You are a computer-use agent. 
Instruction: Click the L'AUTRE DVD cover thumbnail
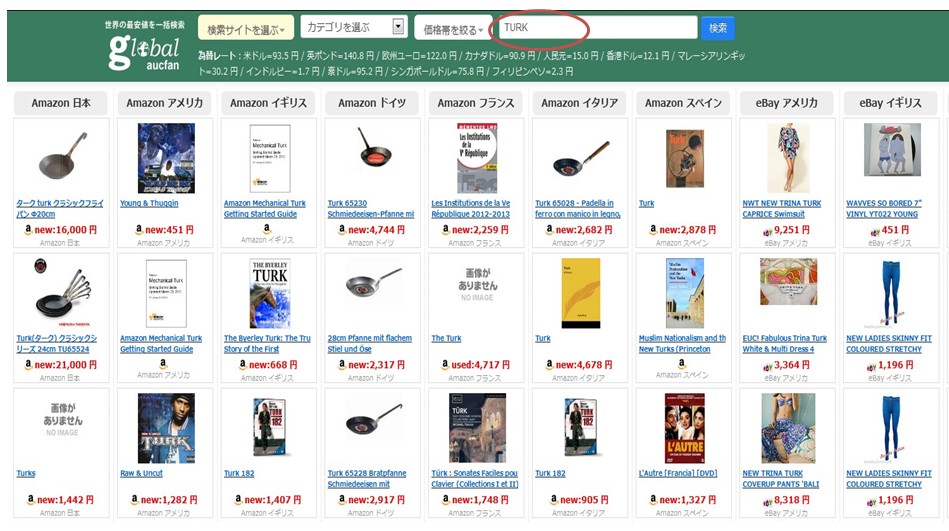click(x=685, y=428)
